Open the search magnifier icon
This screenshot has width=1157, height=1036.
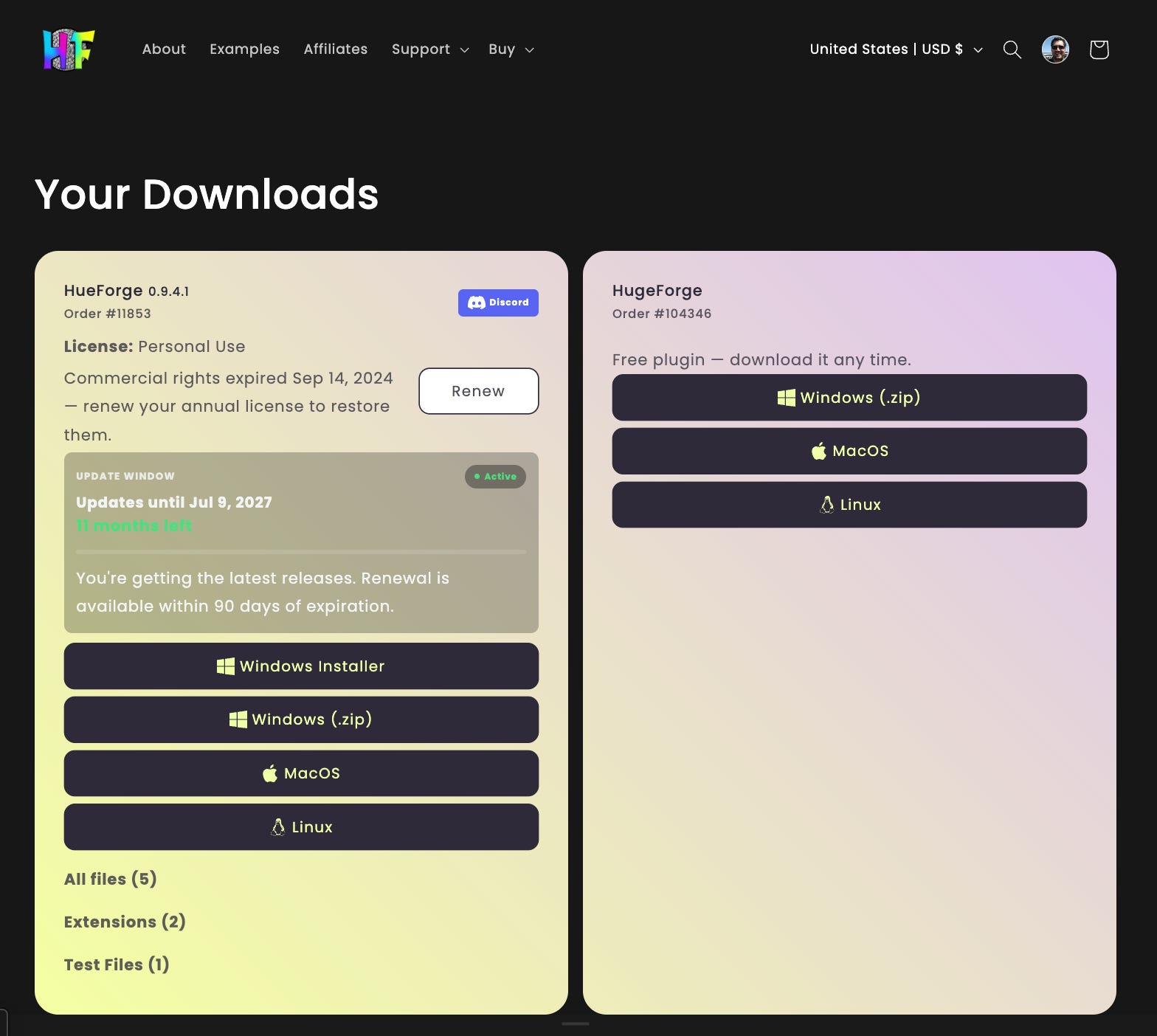pyautogui.click(x=1012, y=49)
